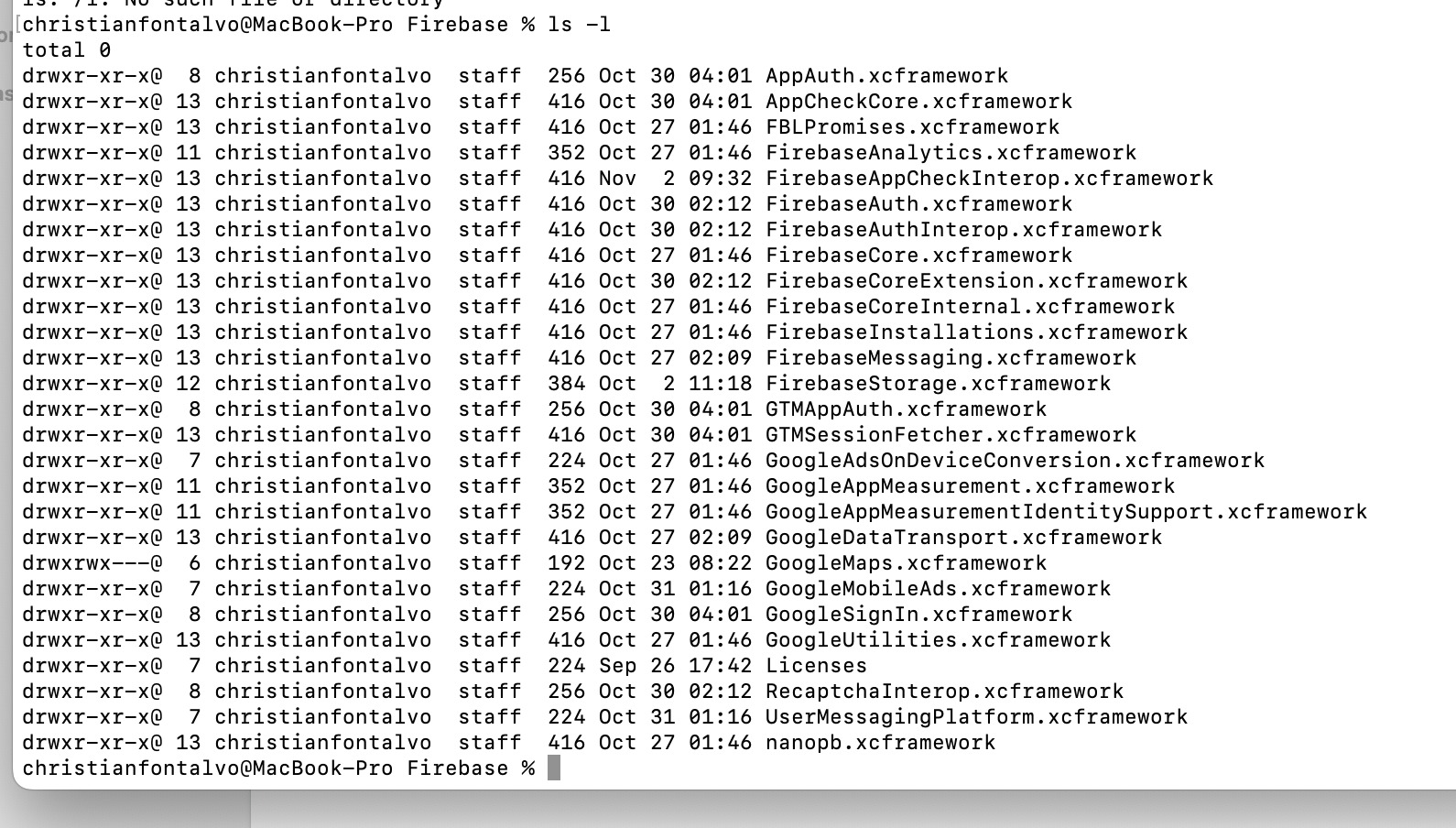This screenshot has width=1456, height=828.
Task: Click the UserMessagingPlatform.xcframework entry
Action: tap(976, 717)
